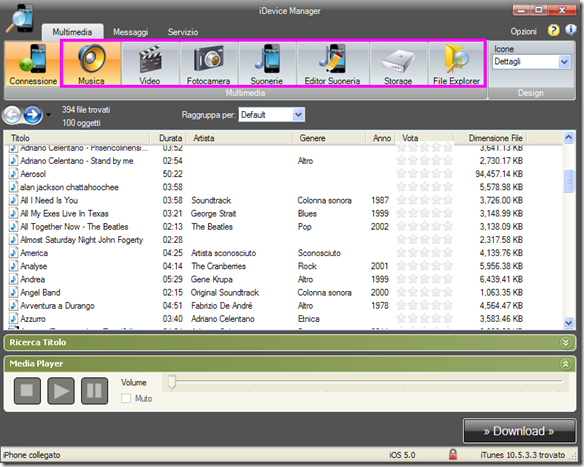
Task: Click the music note icon beside Azzurro
Action: tap(13, 319)
